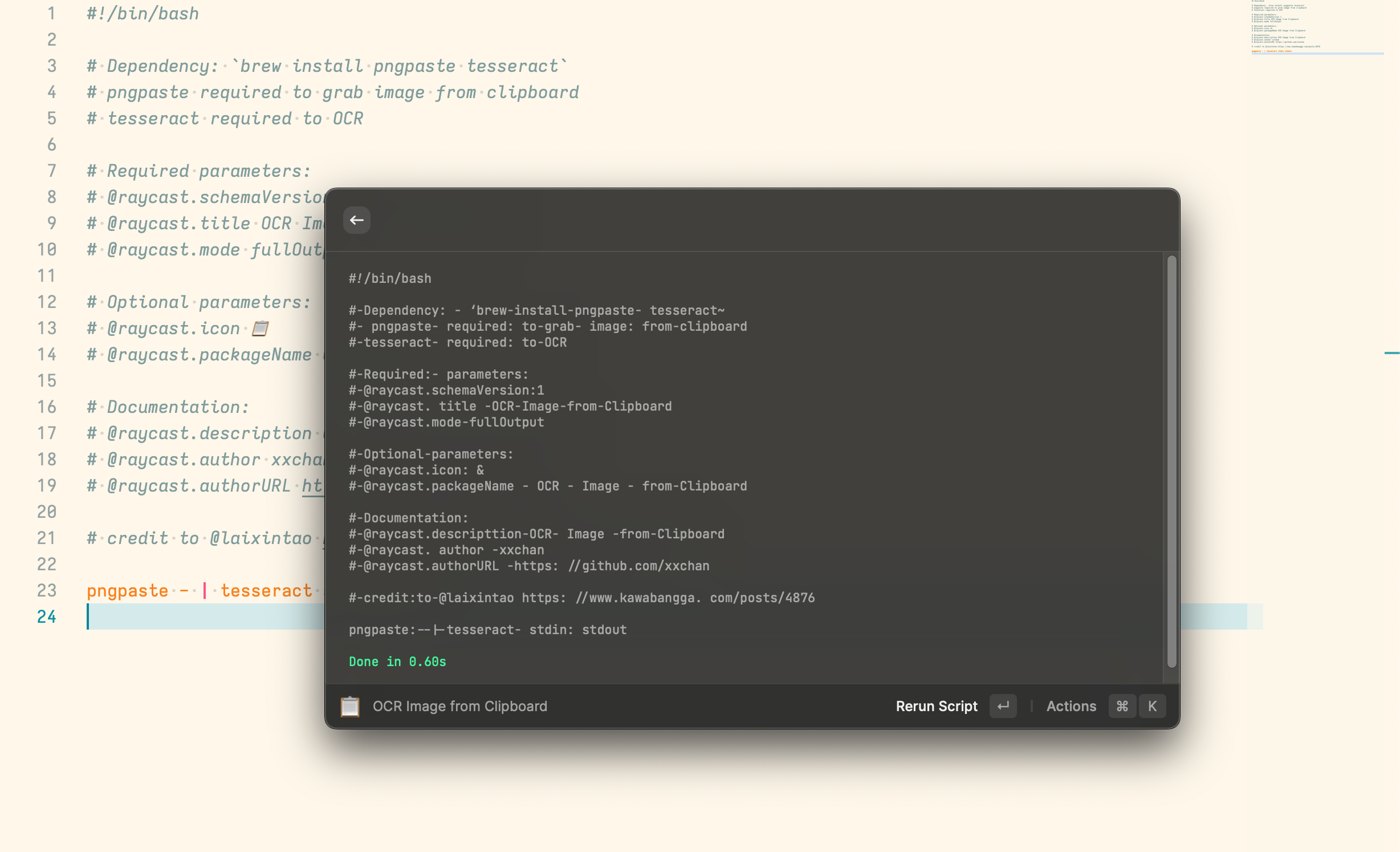Image resolution: width=1400 pixels, height=852 pixels.
Task: Click 'Optional parameters:' comment in editor
Action: point(199,302)
